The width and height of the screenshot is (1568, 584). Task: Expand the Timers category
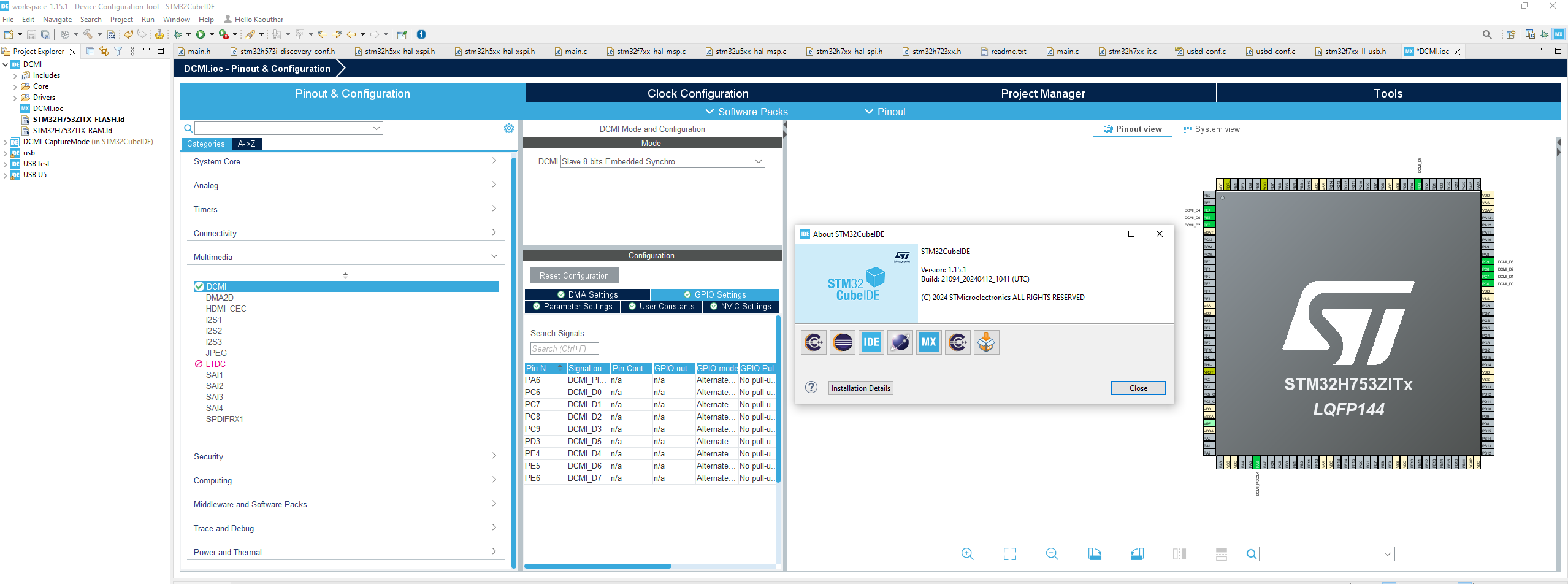346,209
